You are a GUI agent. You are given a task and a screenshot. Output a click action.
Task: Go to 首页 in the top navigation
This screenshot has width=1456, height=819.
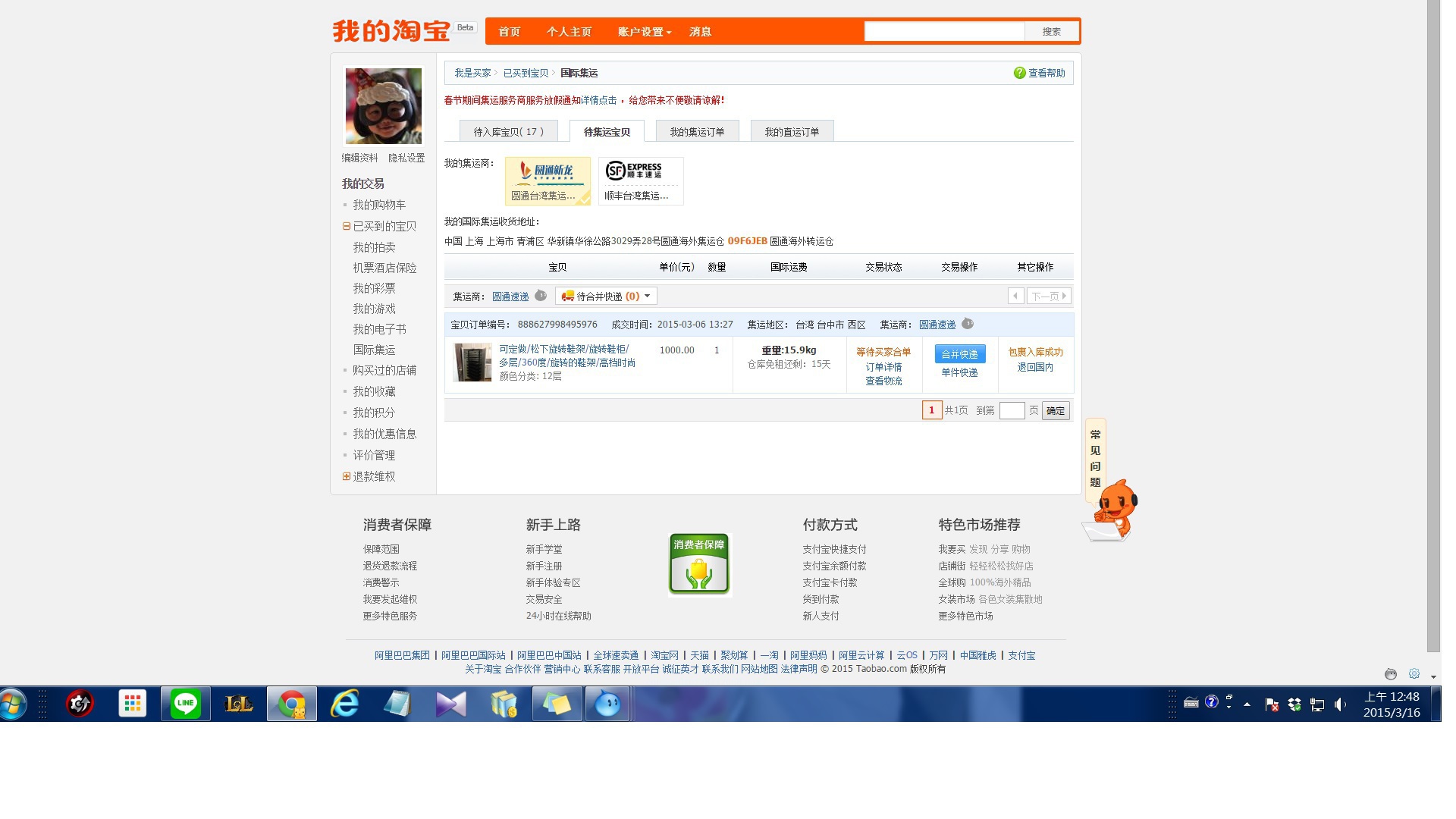pos(509,32)
